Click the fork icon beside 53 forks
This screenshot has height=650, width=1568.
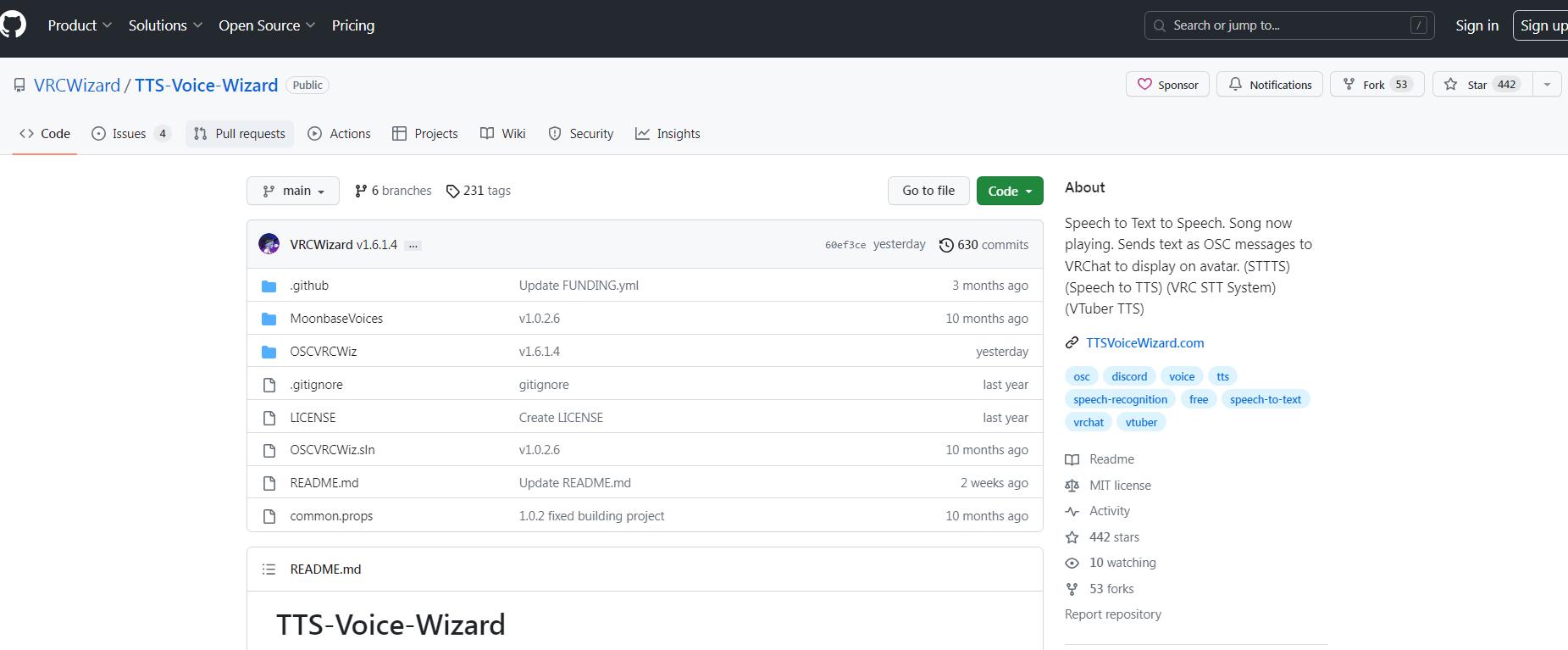[x=1072, y=589]
